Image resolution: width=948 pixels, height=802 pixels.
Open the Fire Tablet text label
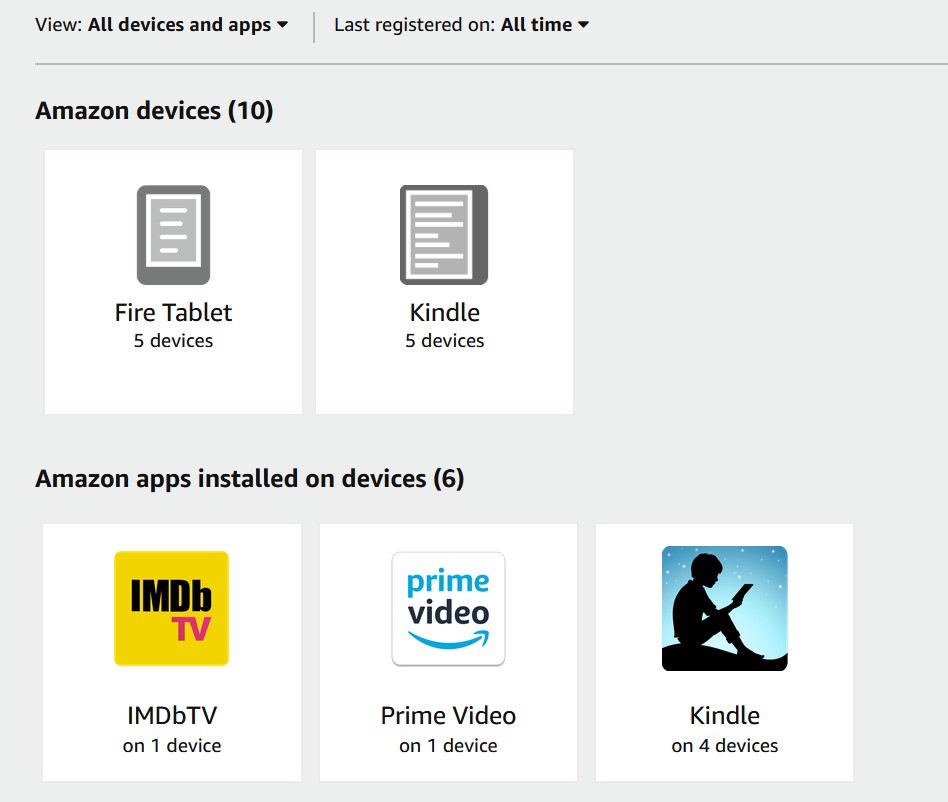pos(173,312)
